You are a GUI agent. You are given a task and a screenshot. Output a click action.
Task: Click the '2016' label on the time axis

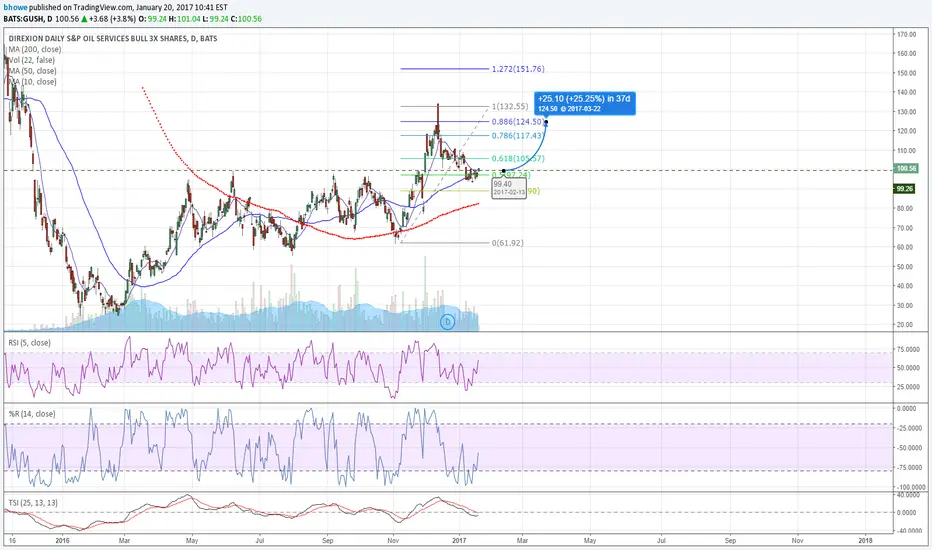point(62,541)
